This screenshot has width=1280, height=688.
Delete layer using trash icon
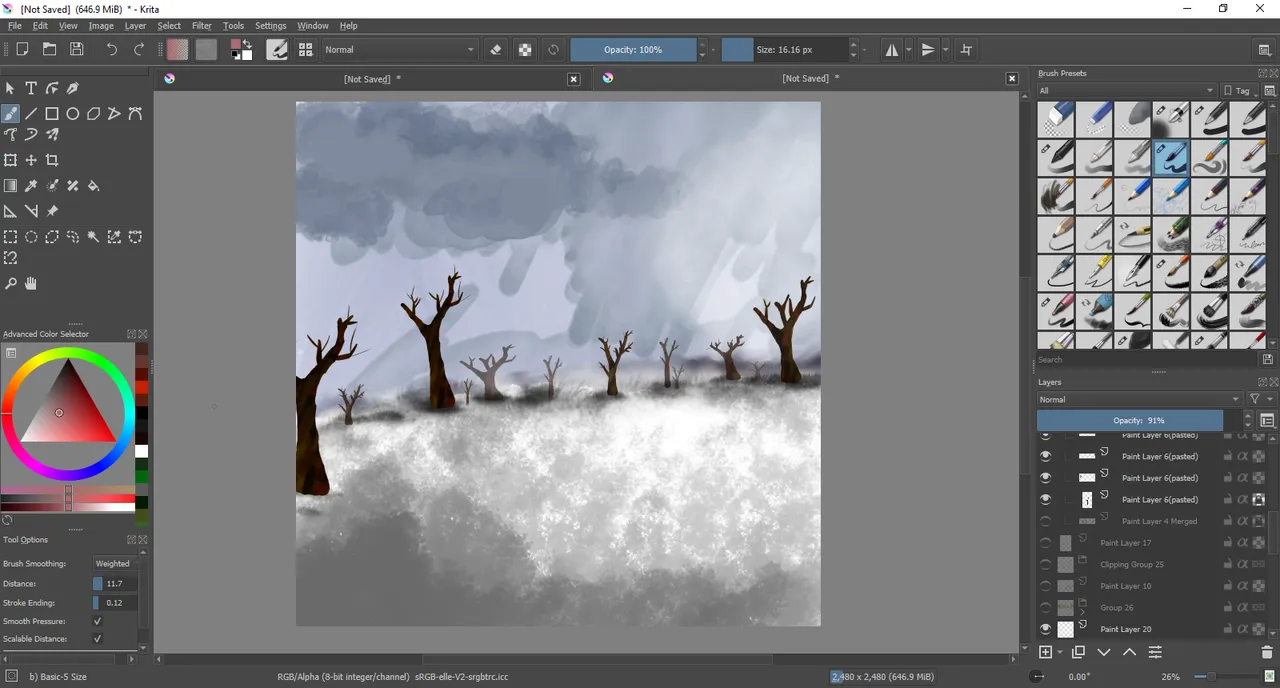1268,652
